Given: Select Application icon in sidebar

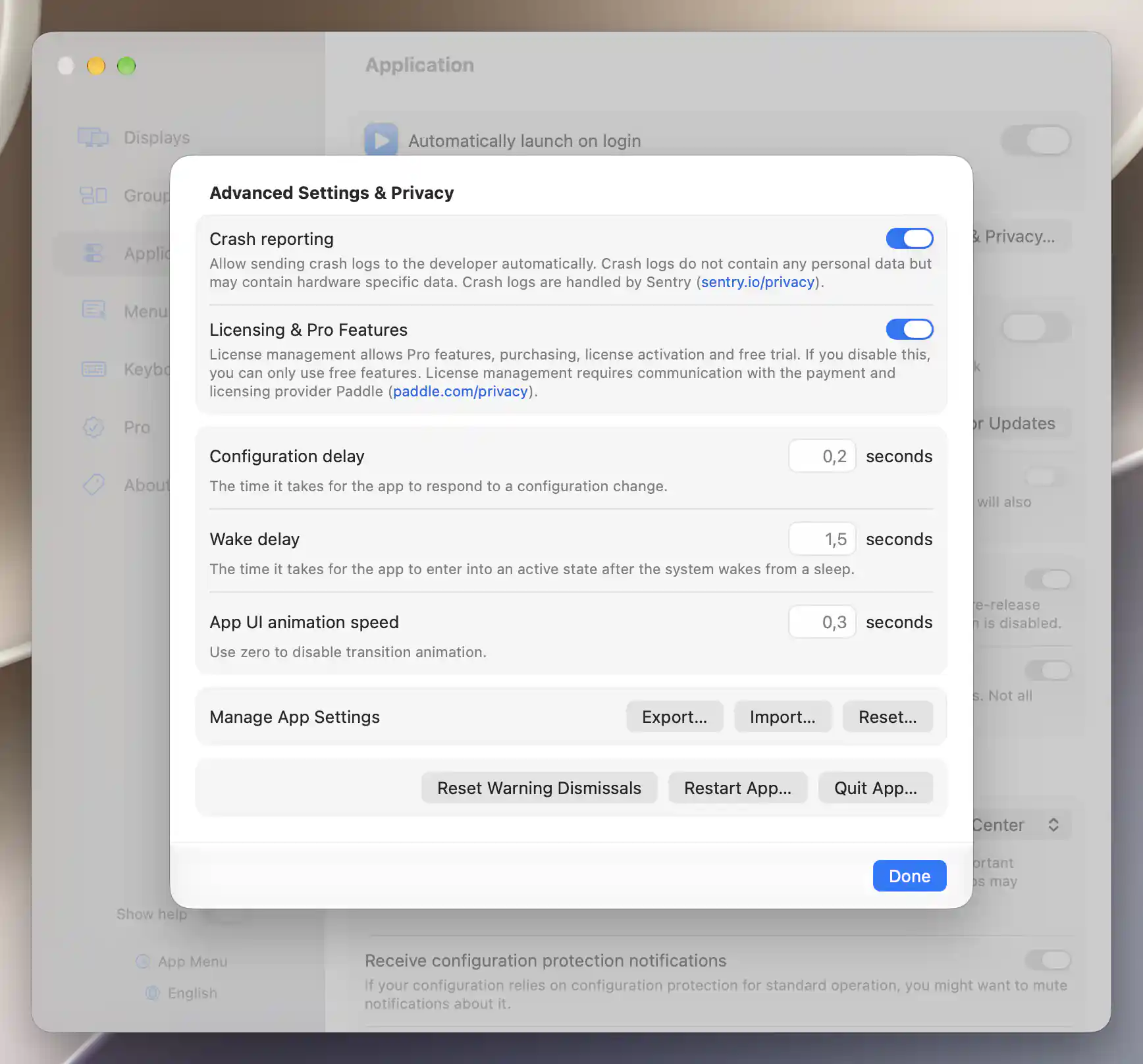Looking at the screenshot, I should (93, 253).
